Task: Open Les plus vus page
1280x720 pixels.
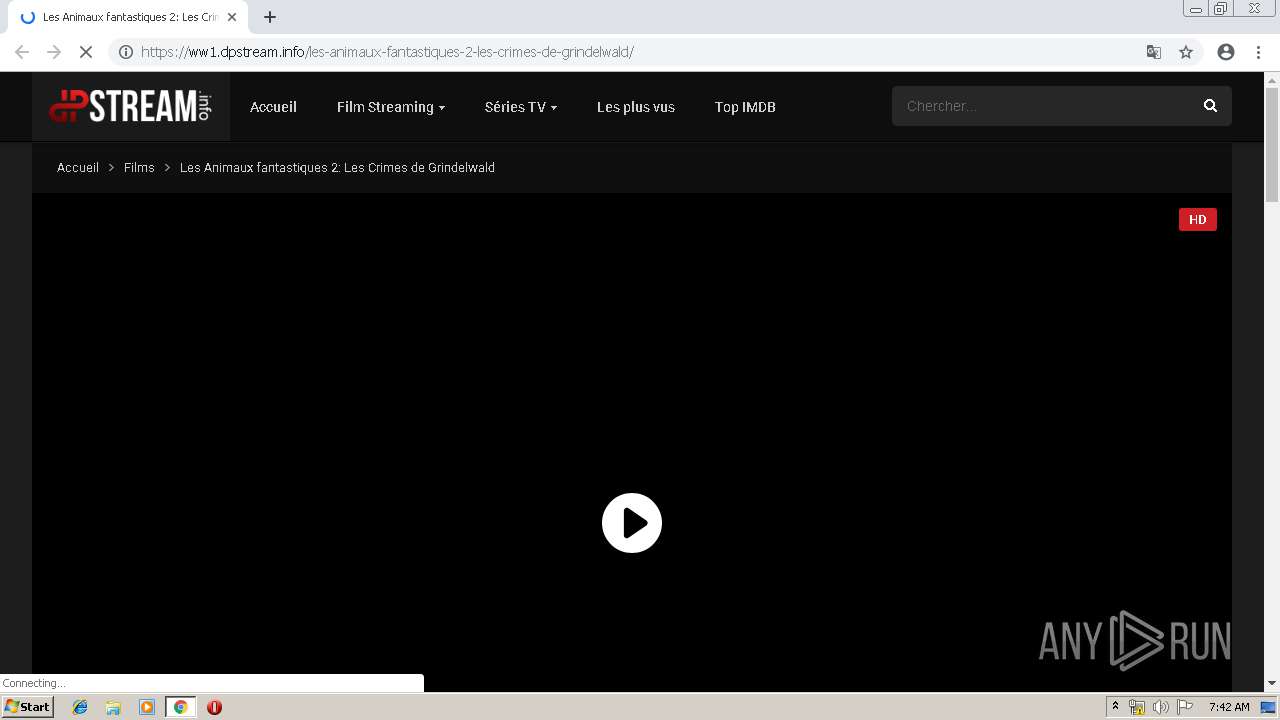Action: [x=636, y=107]
